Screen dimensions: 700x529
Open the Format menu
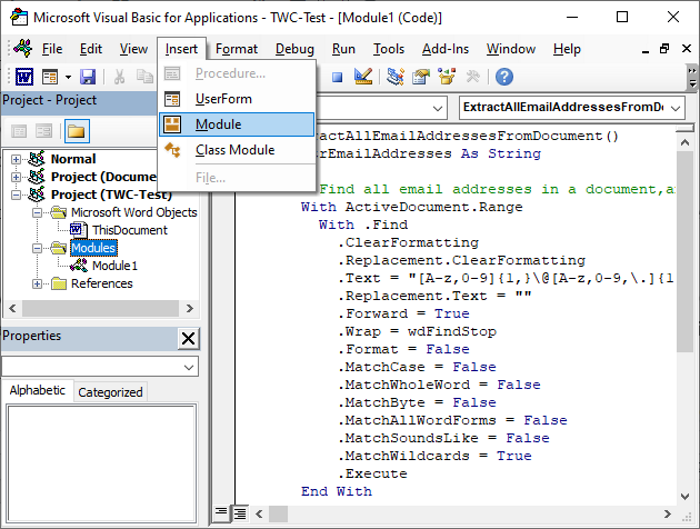click(x=237, y=49)
